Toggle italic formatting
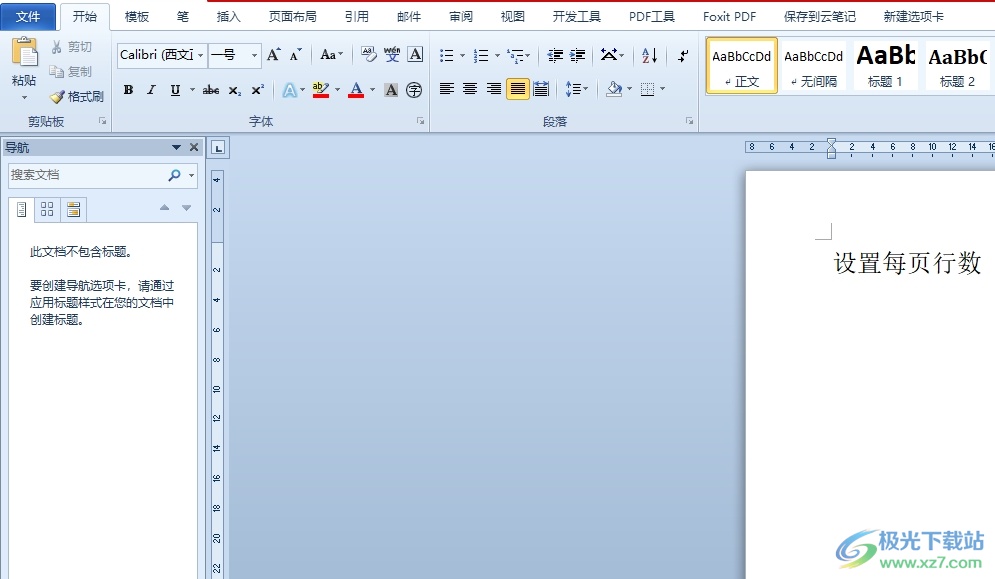This screenshot has width=995, height=579. coord(151,90)
